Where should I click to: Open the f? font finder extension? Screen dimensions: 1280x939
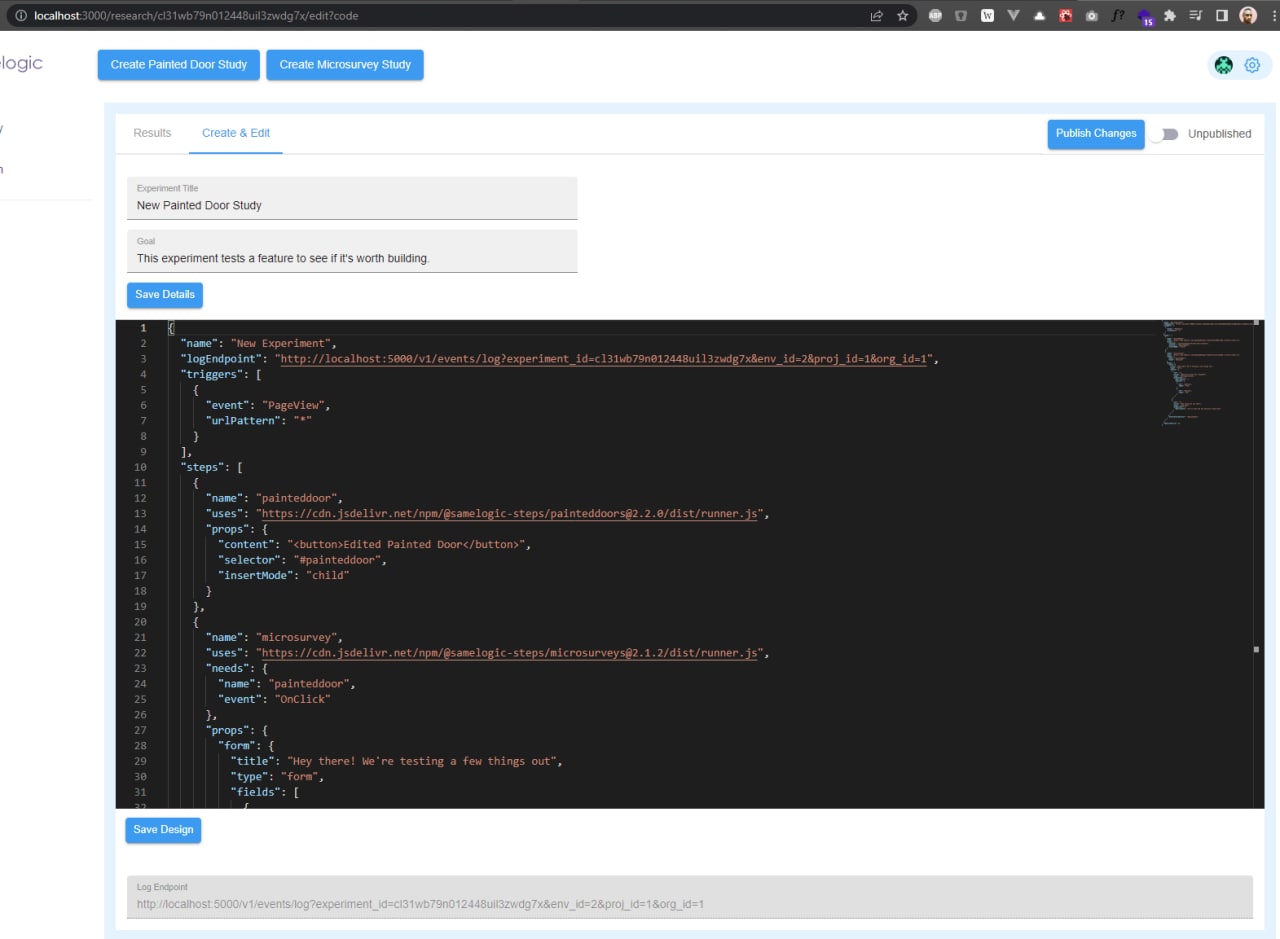point(1118,16)
